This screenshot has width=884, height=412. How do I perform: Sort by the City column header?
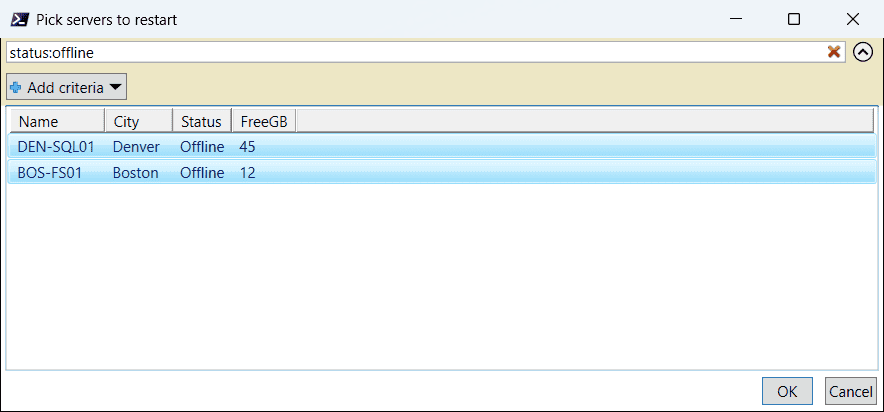[139, 121]
